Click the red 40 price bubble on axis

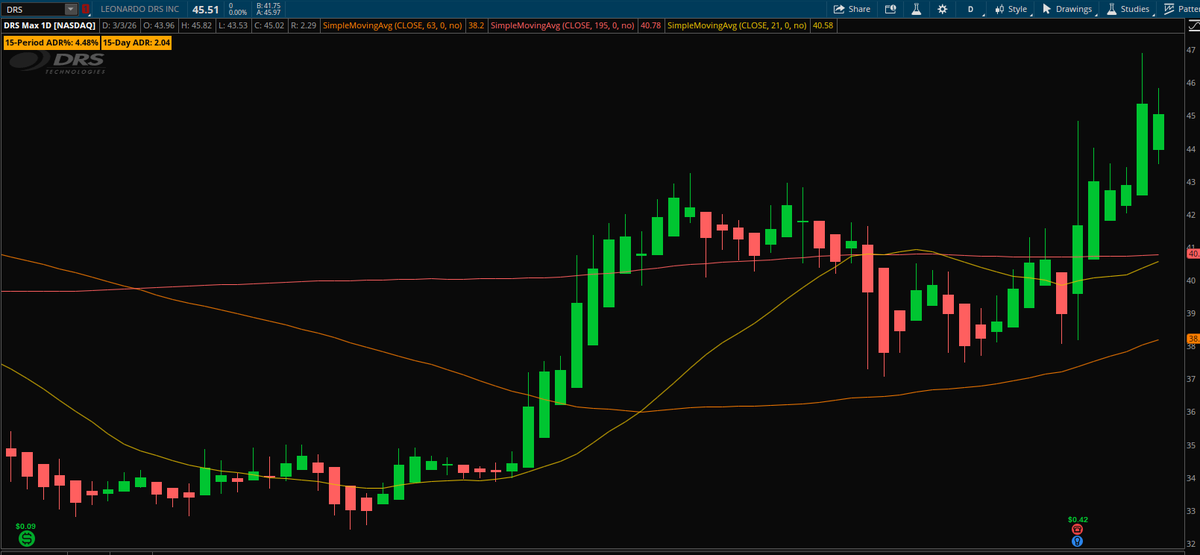(x=1192, y=254)
